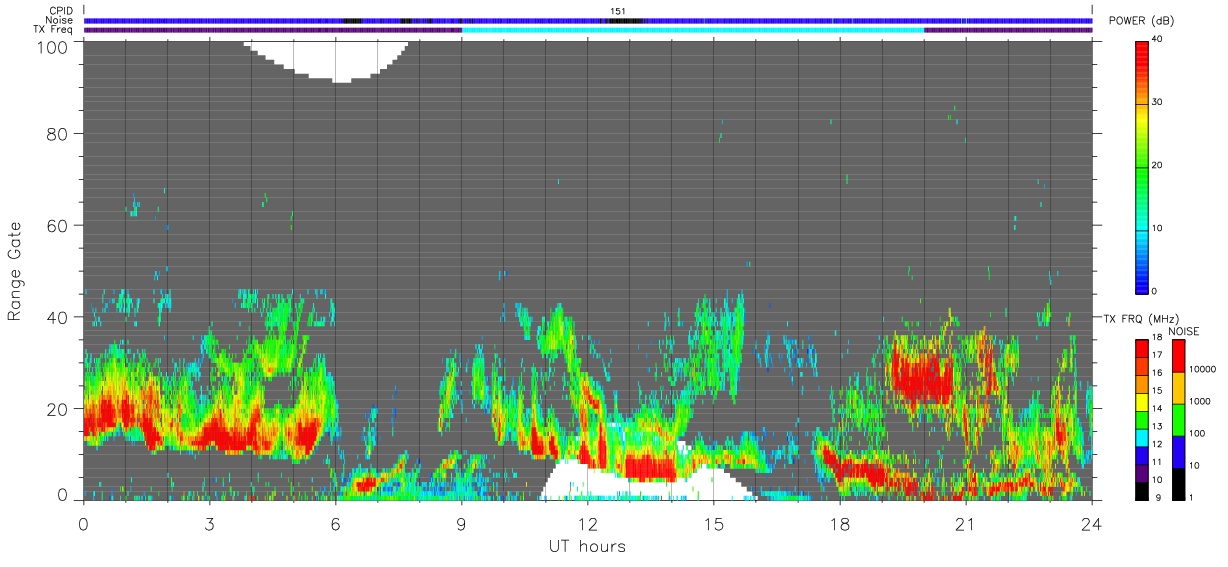The height and width of the screenshot is (567, 1228).
Task: Click the cyan swatch in TX FRQ legend
Action: pyautogui.click(x=1141, y=439)
